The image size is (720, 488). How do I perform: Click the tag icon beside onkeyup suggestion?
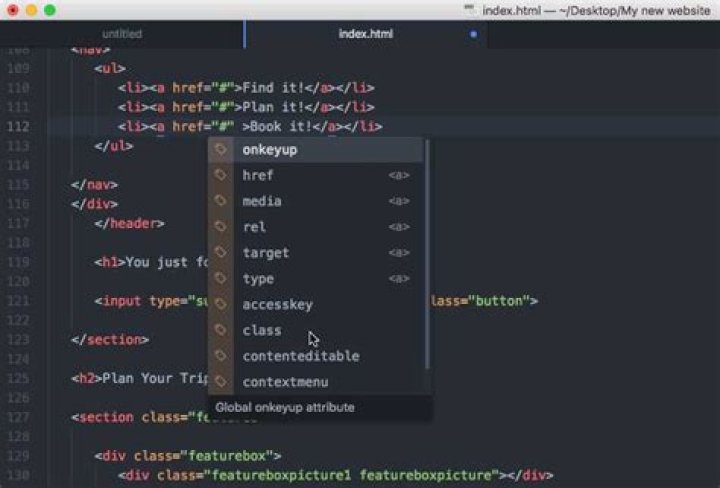221,150
